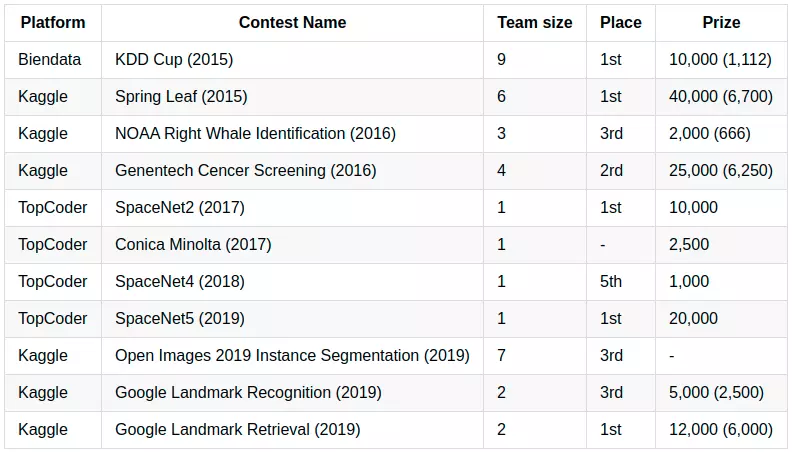The width and height of the screenshot is (792, 454).
Task: Click the Team size column header
Action: click(534, 22)
